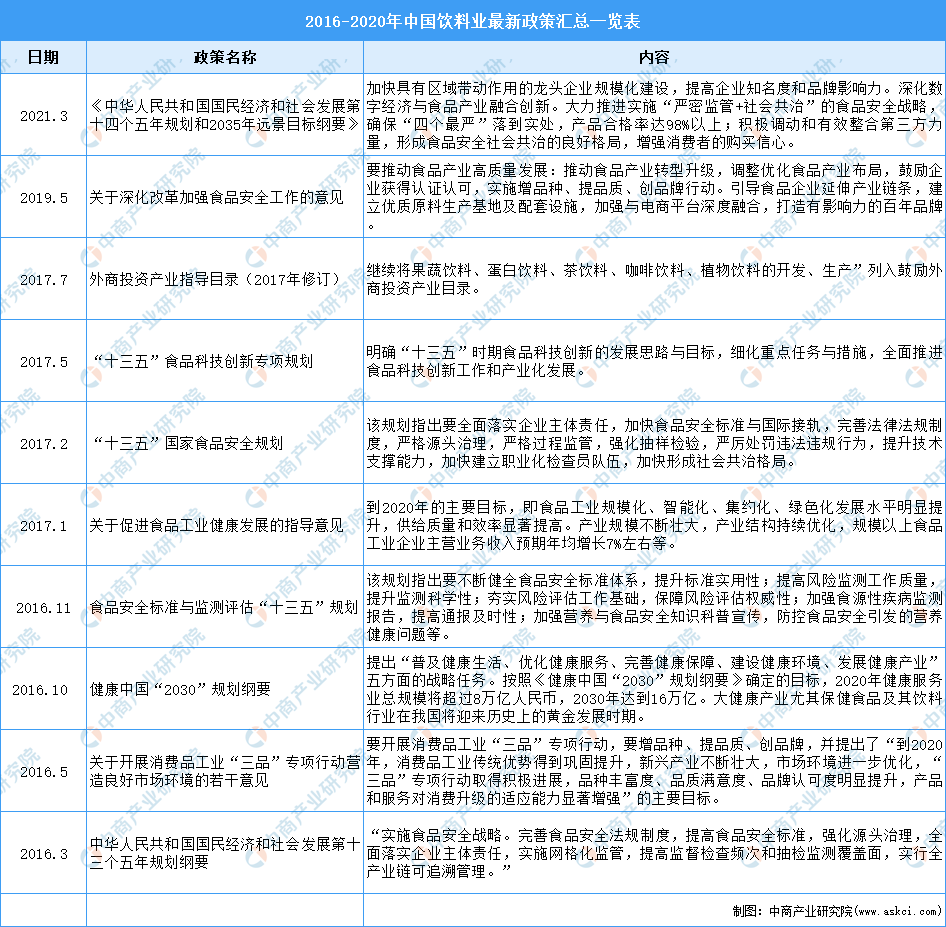The image size is (946, 927).
Task: Click content text beginning "“实施食品安全战略"
Action: [654, 854]
